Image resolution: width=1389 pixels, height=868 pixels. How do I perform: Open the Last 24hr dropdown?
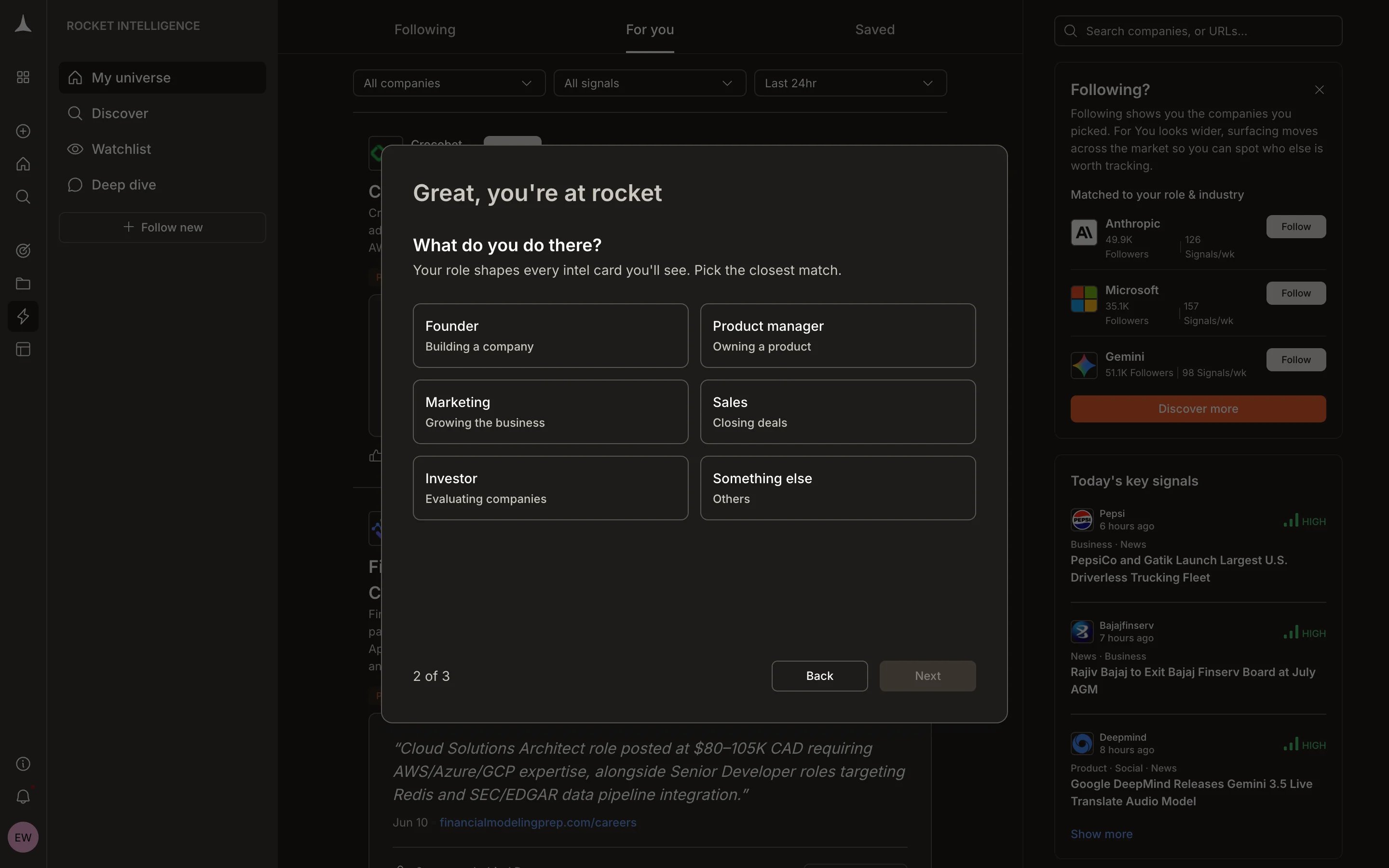click(850, 83)
